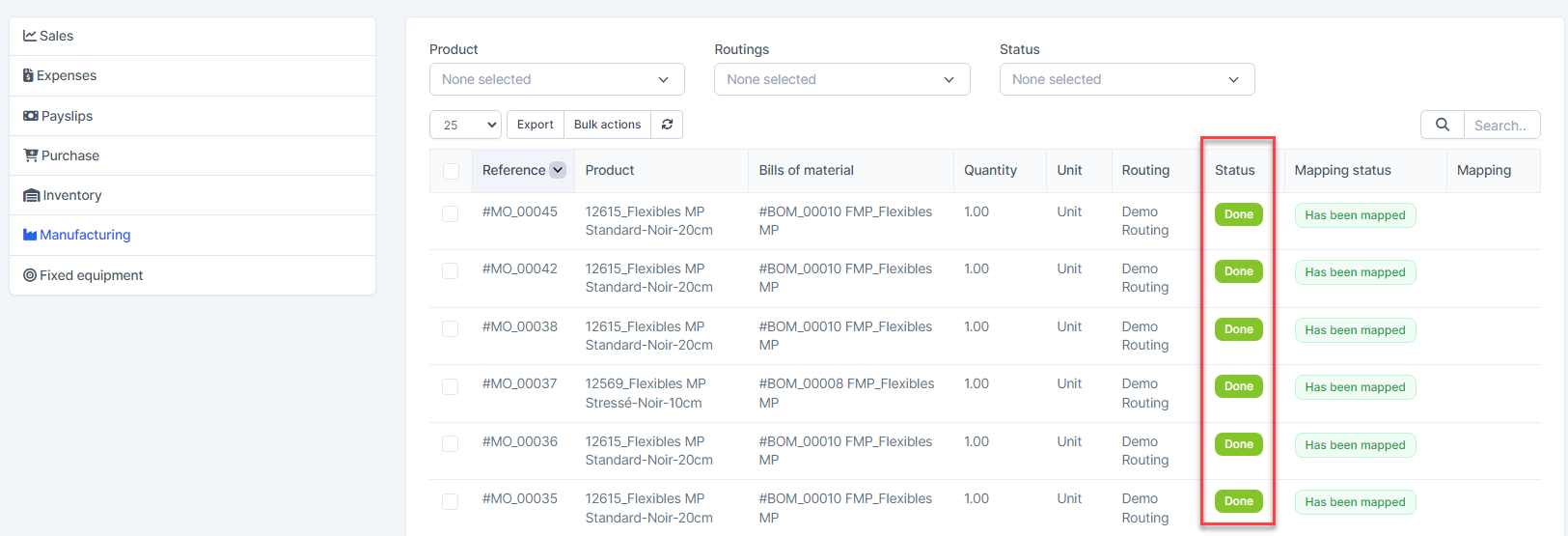Screen dimensions: 1568x536
Task: Open the Status filter dropdown
Action: (1126, 79)
